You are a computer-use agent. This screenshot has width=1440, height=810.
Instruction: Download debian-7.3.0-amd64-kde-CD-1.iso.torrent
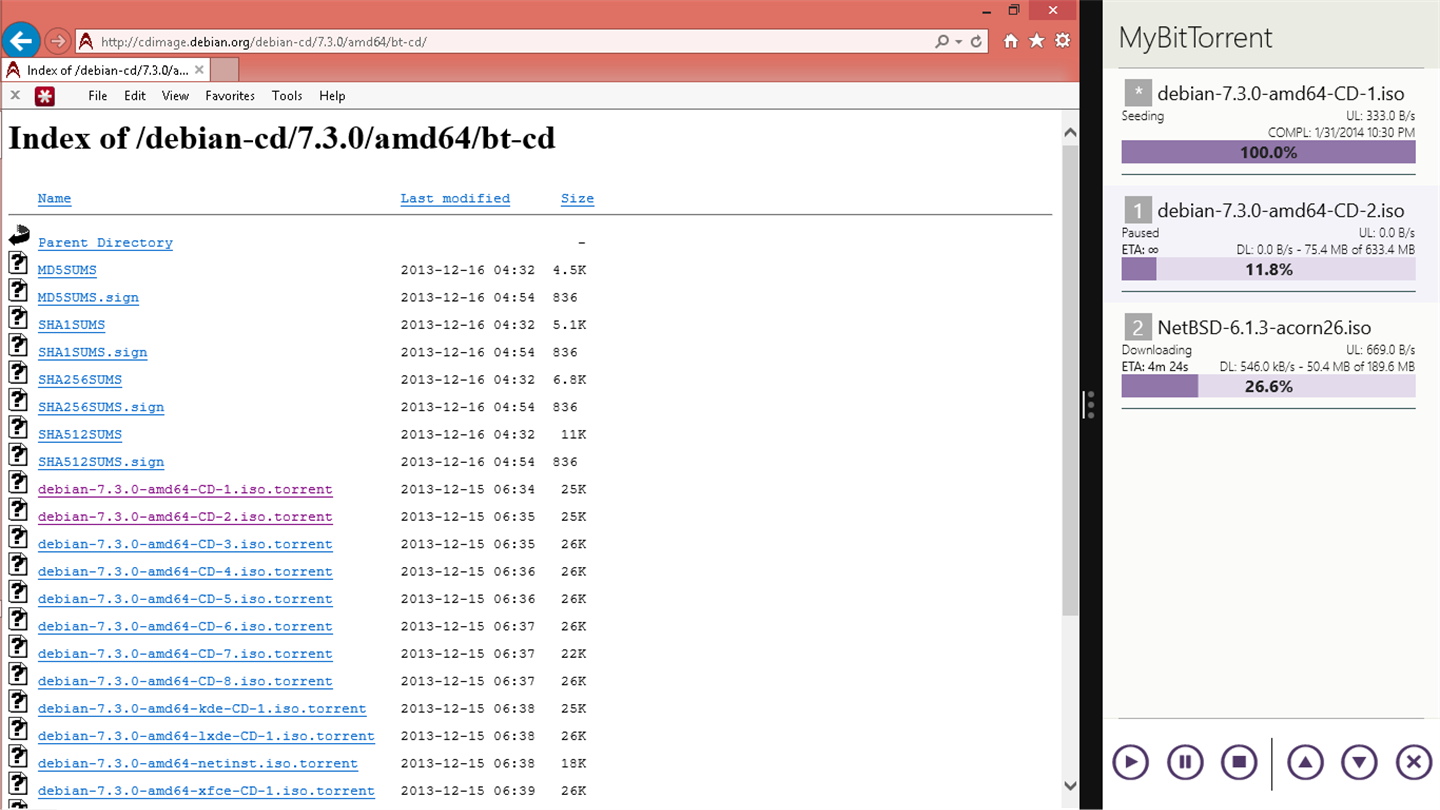tap(202, 709)
